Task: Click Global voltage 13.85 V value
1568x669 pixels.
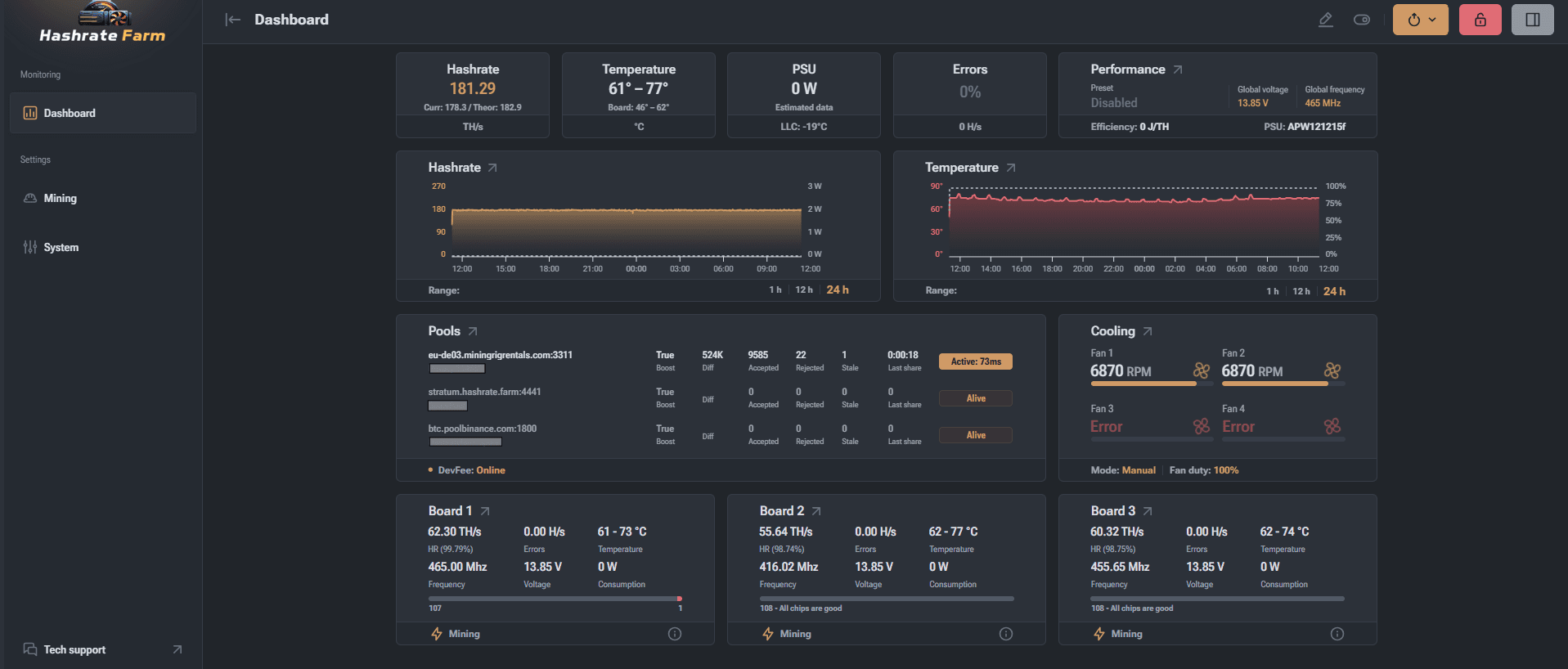Action: [1253, 103]
